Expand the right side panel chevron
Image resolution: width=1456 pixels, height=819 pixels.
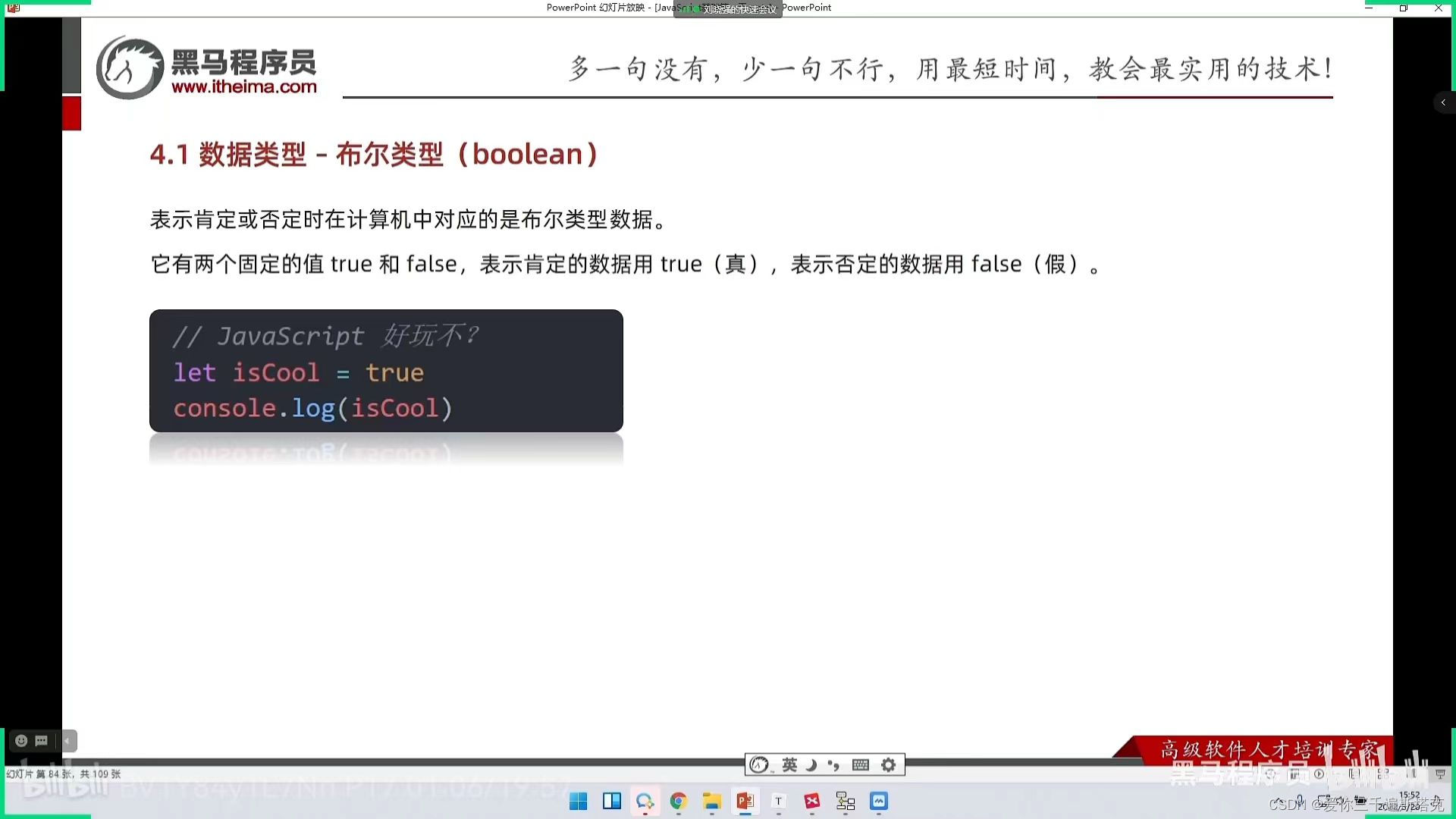pyautogui.click(x=1443, y=102)
